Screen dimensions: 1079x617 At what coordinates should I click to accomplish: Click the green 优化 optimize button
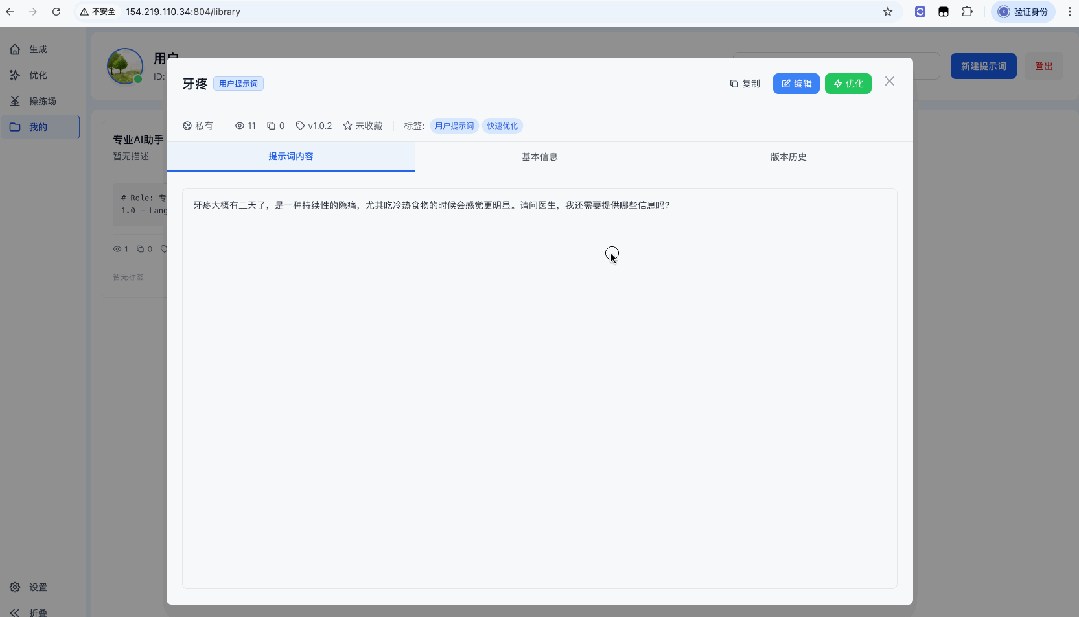click(x=848, y=83)
